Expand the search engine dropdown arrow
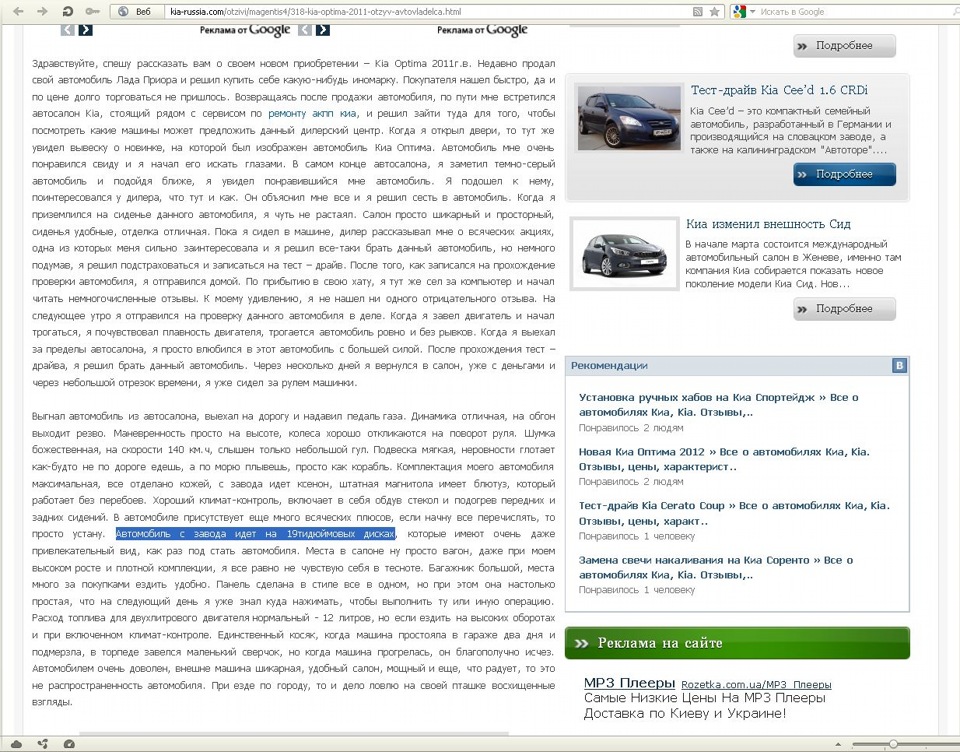960x752 pixels. coord(752,12)
